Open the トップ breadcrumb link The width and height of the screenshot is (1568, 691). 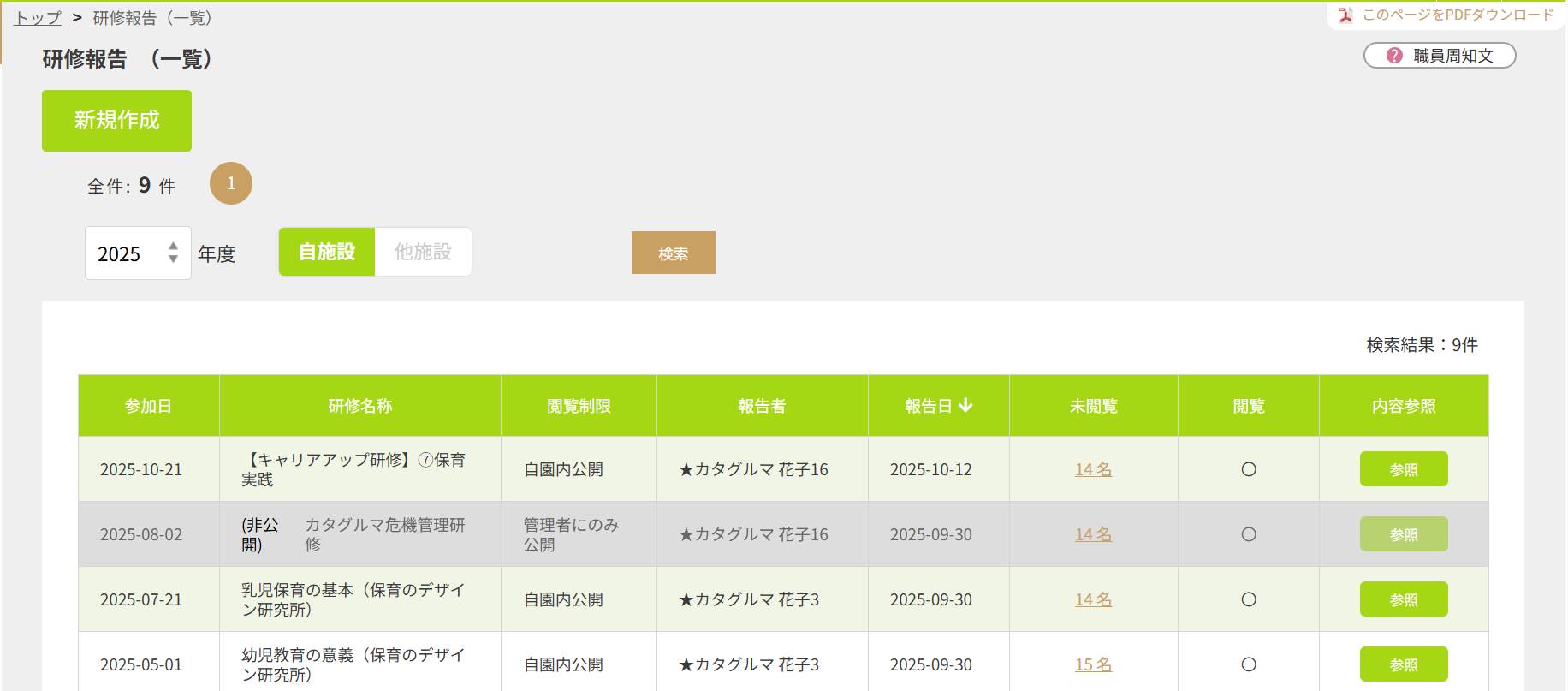coord(38,18)
